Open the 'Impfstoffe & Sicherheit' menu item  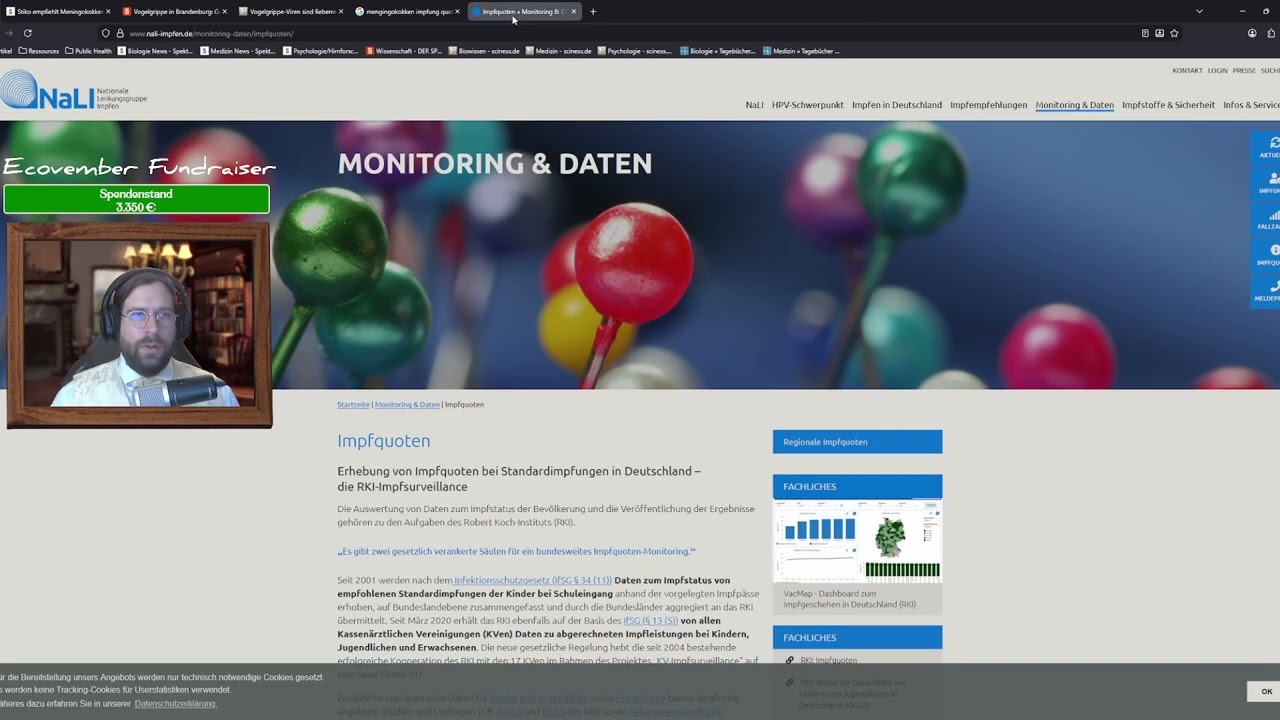tap(1168, 105)
